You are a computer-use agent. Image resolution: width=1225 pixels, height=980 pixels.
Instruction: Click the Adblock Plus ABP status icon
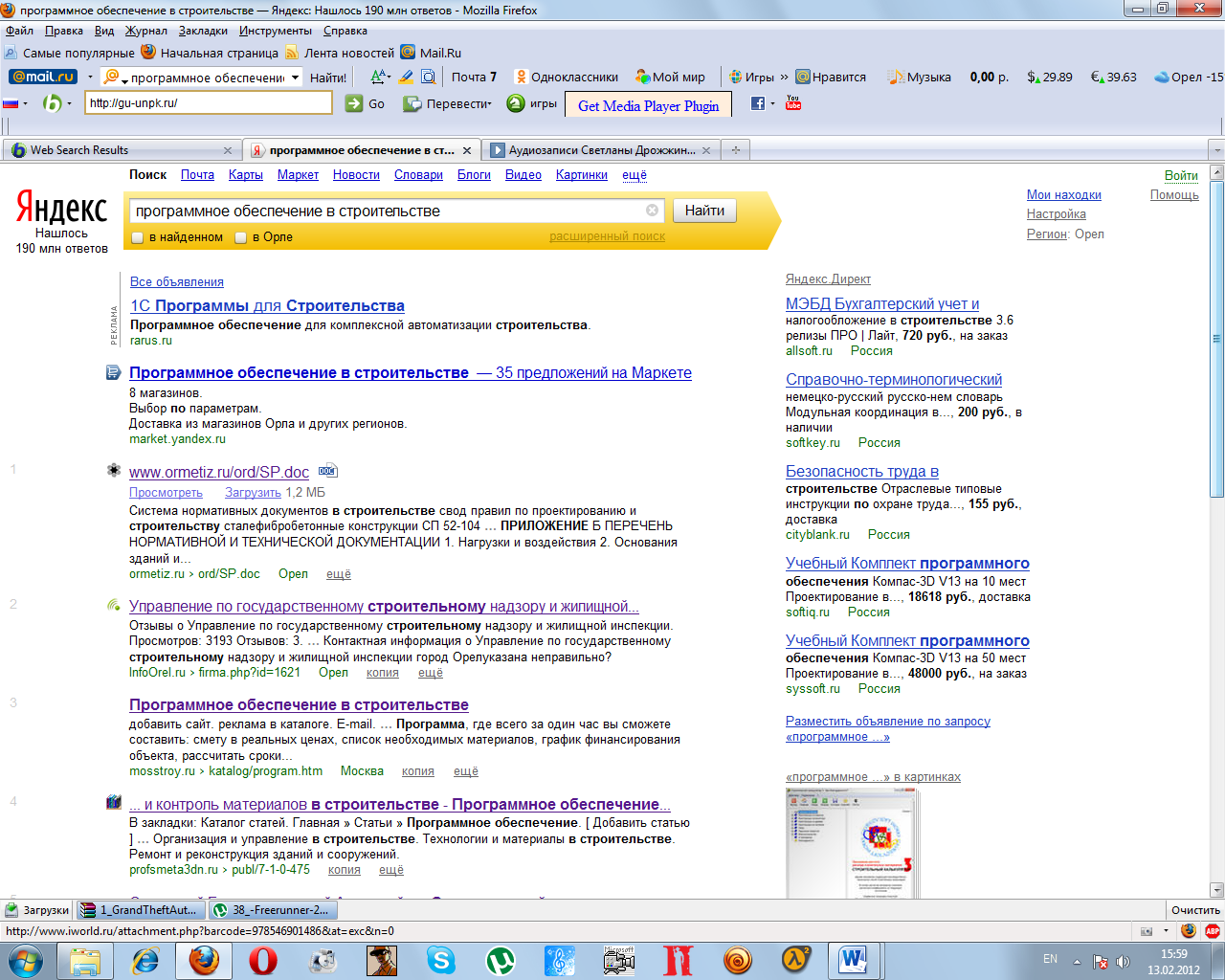[1213, 930]
